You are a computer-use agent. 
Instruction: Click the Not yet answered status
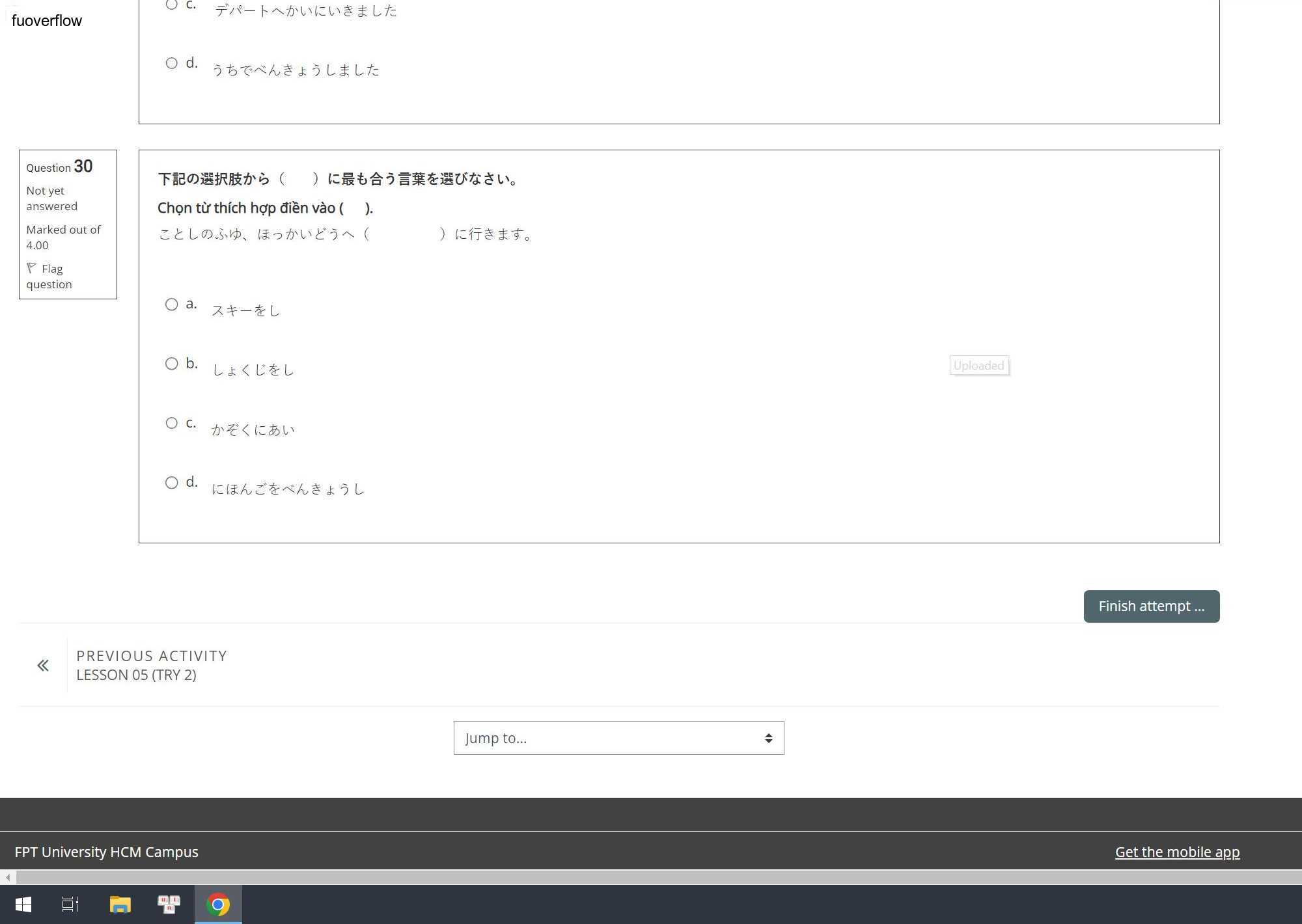click(51, 198)
